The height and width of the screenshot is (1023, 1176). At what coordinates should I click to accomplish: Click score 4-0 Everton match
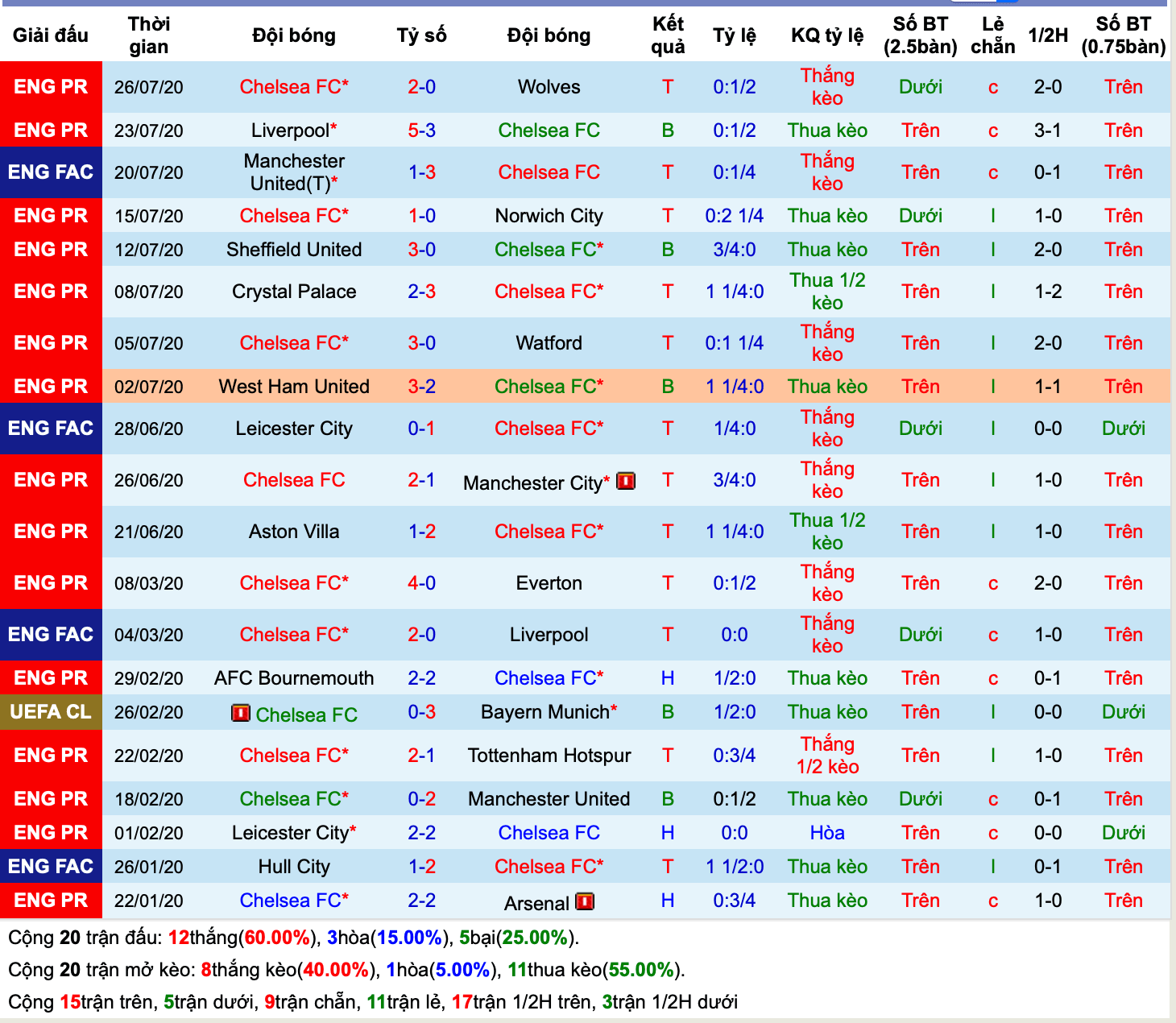pyautogui.click(x=421, y=583)
